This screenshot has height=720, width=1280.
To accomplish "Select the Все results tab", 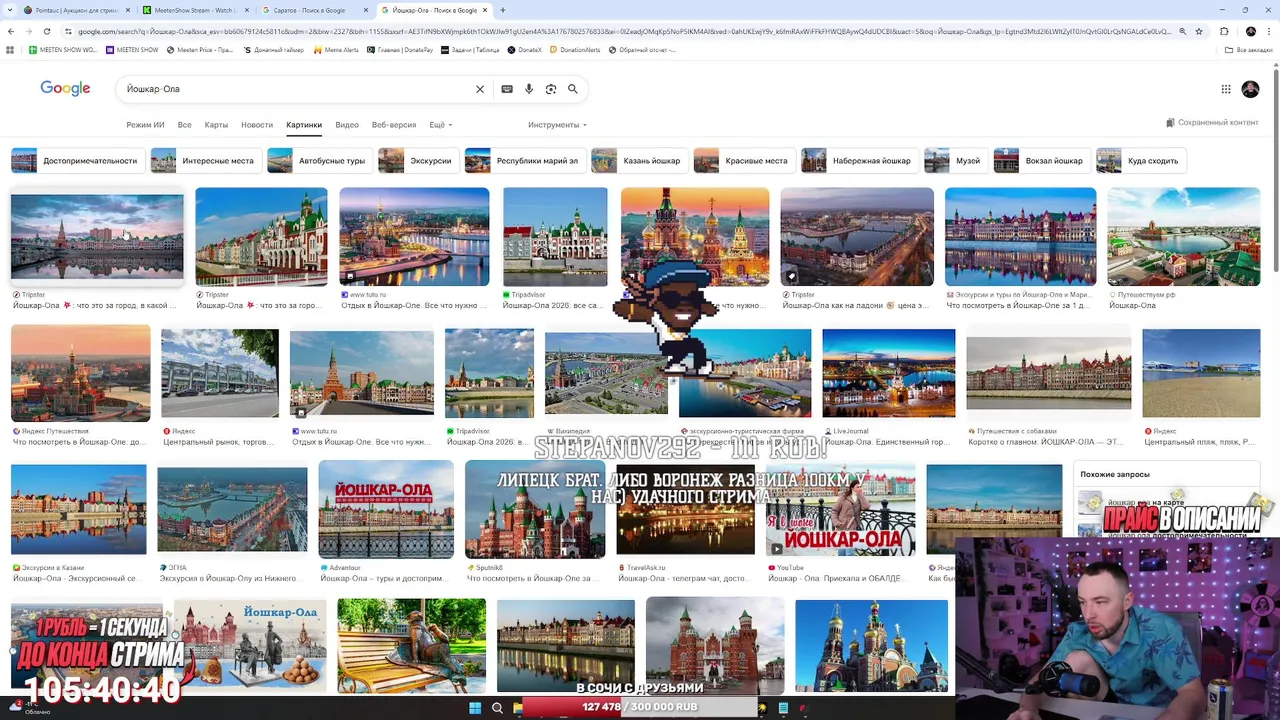I will [184, 125].
